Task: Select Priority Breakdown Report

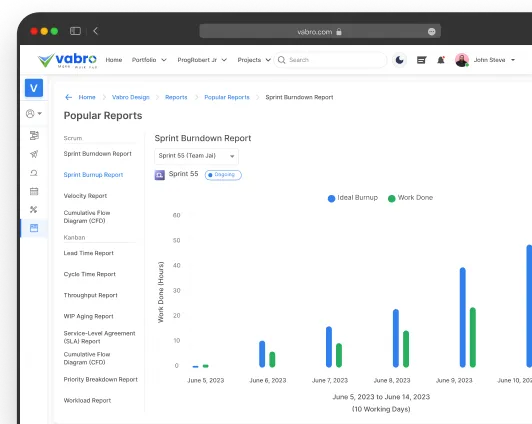Action: click(101, 380)
